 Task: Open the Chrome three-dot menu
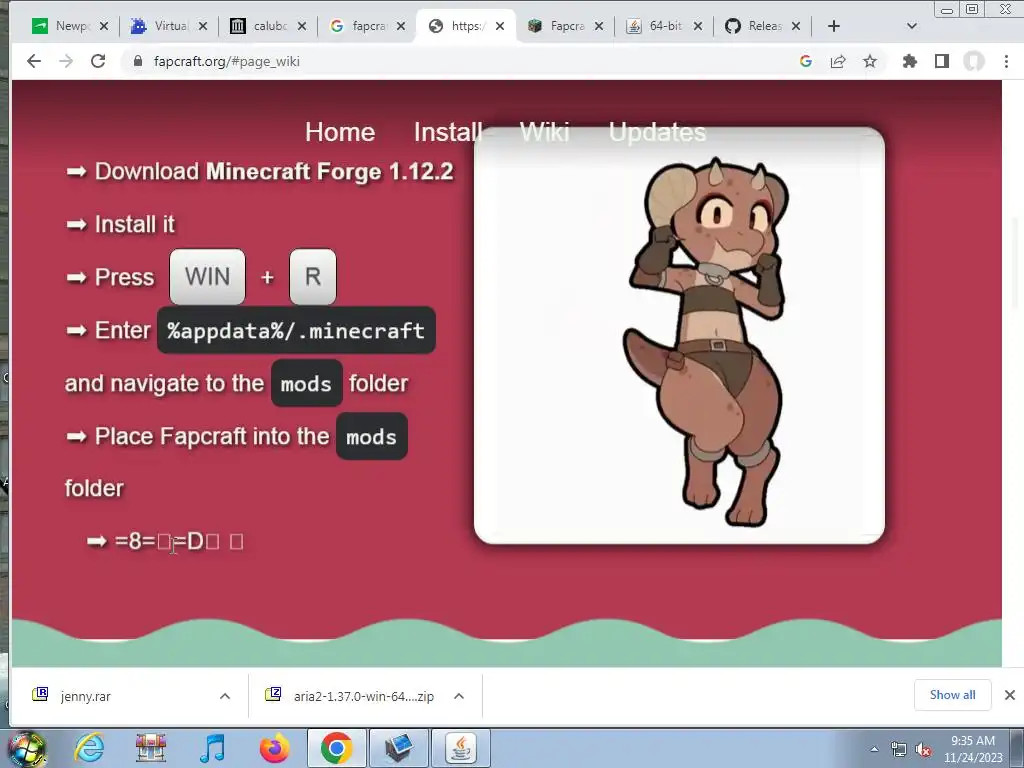tap(1006, 61)
